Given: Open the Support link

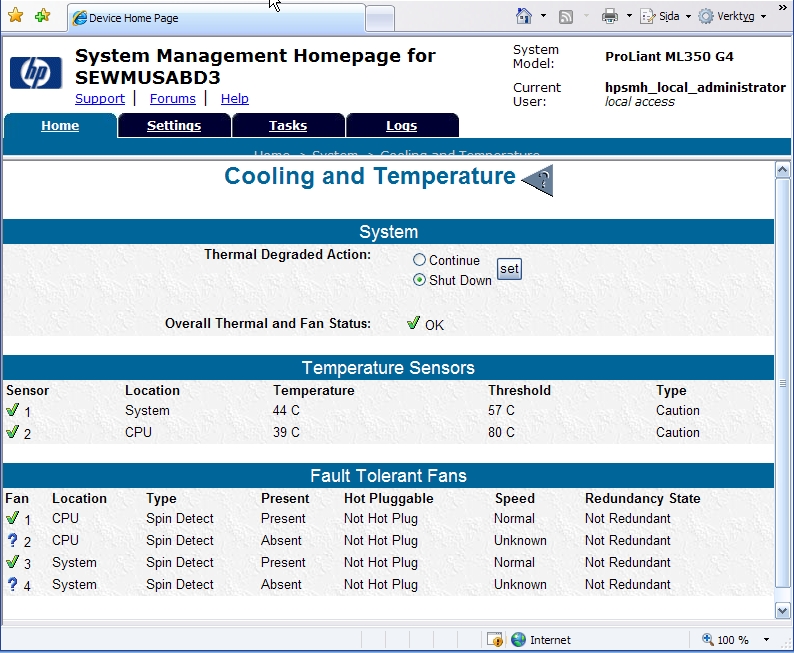Looking at the screenshot, I should [x=100, y=98].
